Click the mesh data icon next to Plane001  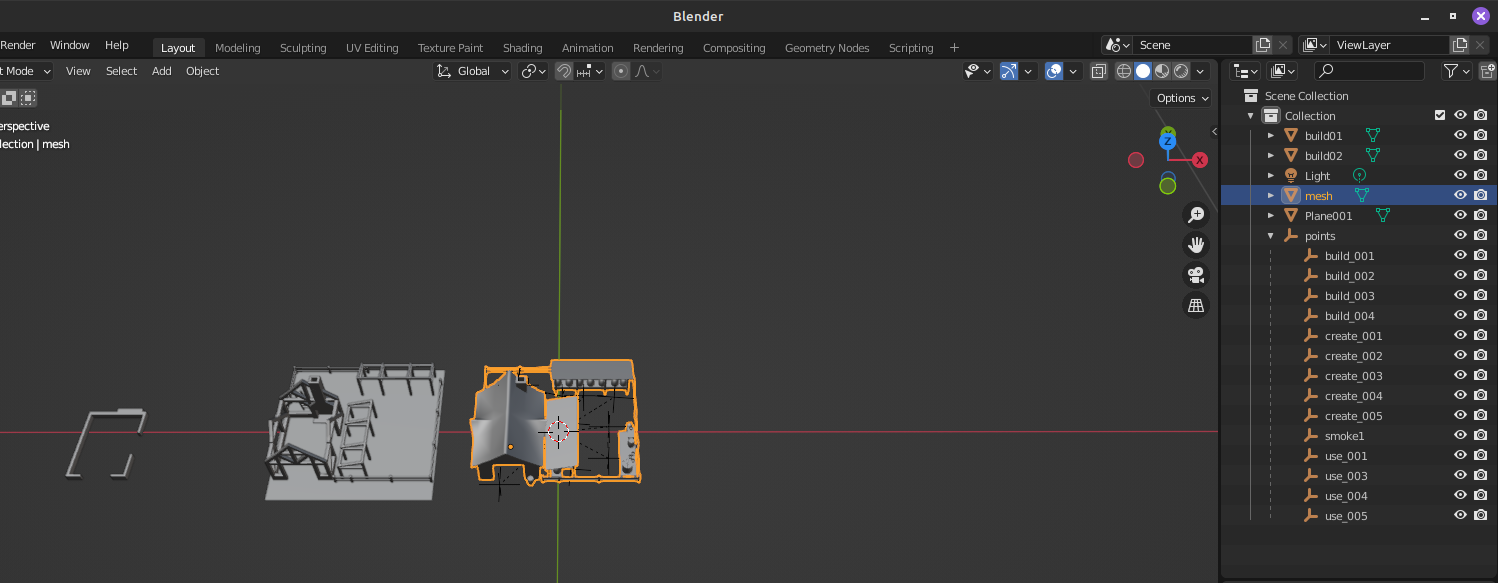(1383, 215)
